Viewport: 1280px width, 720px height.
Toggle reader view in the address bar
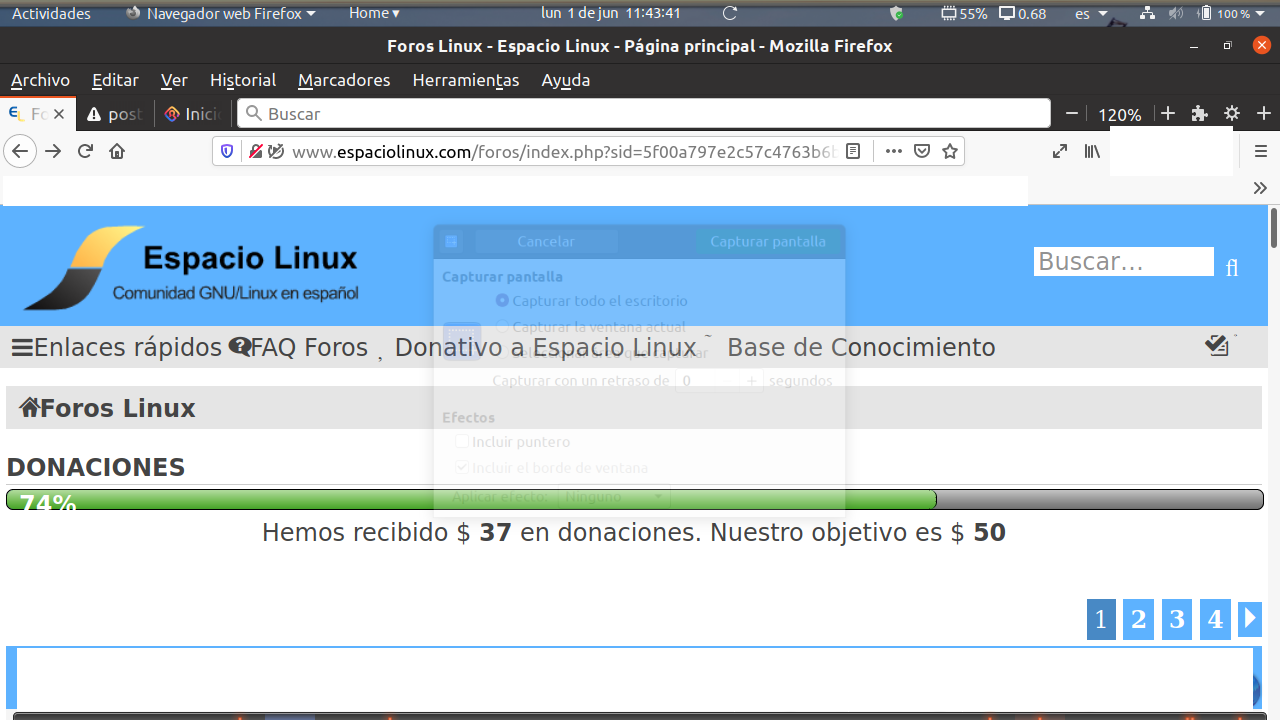pyautogui.click(x=853, y=151)
